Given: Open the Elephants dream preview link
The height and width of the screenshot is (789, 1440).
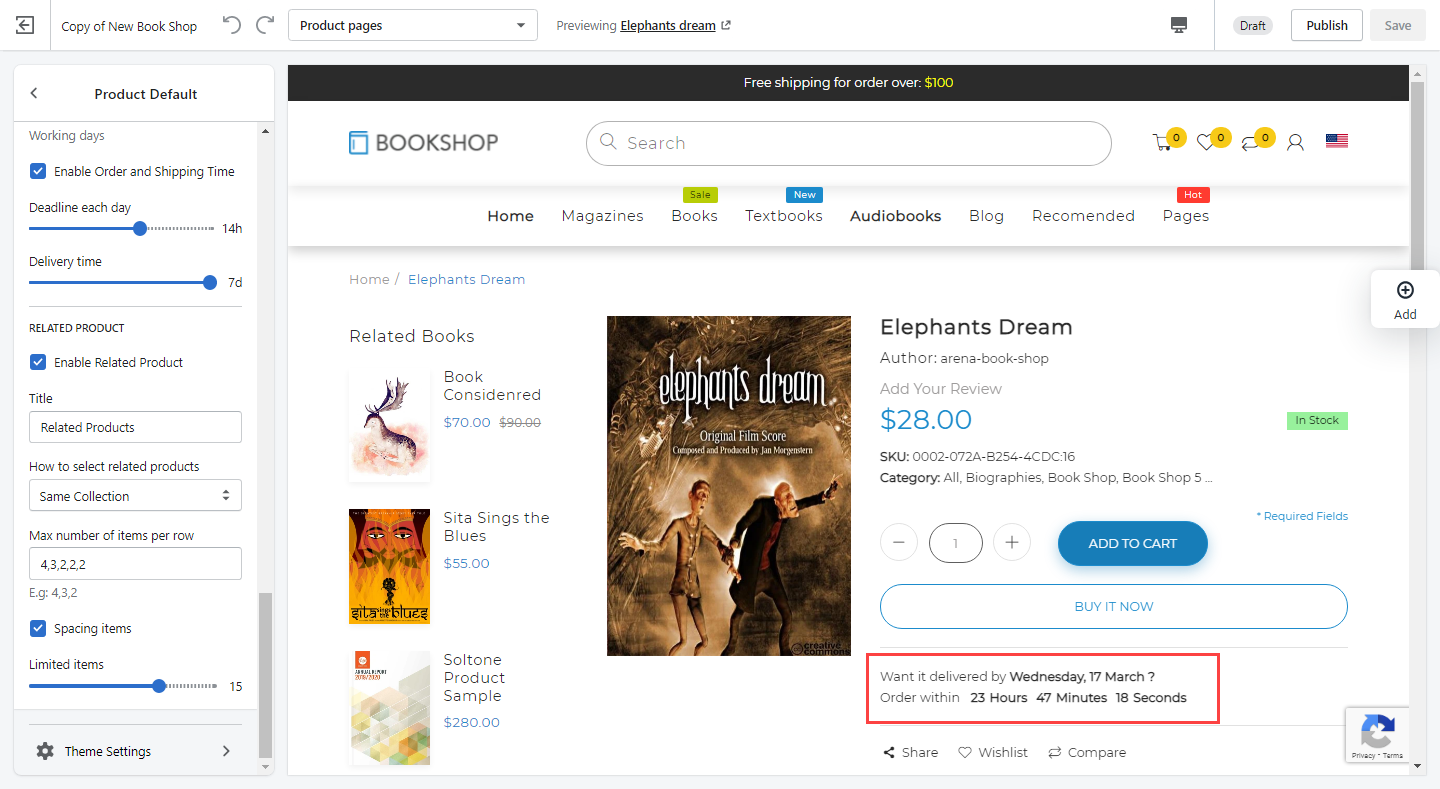Looking at the screenshot, I should click(x=676, y=25).
